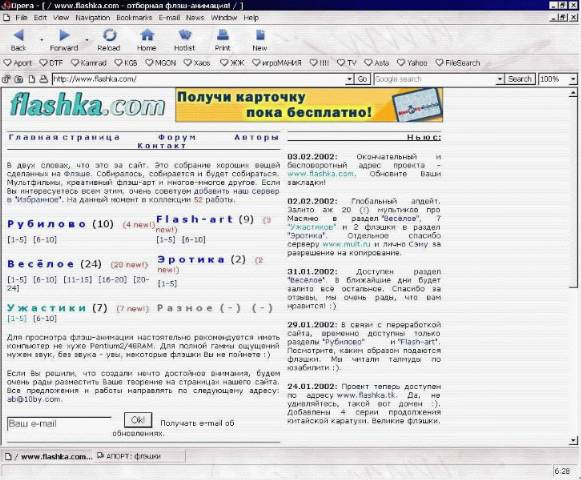Open a New page
This screenshot has width=581, height=480.
pyautogui.click(x=260, y=40)
